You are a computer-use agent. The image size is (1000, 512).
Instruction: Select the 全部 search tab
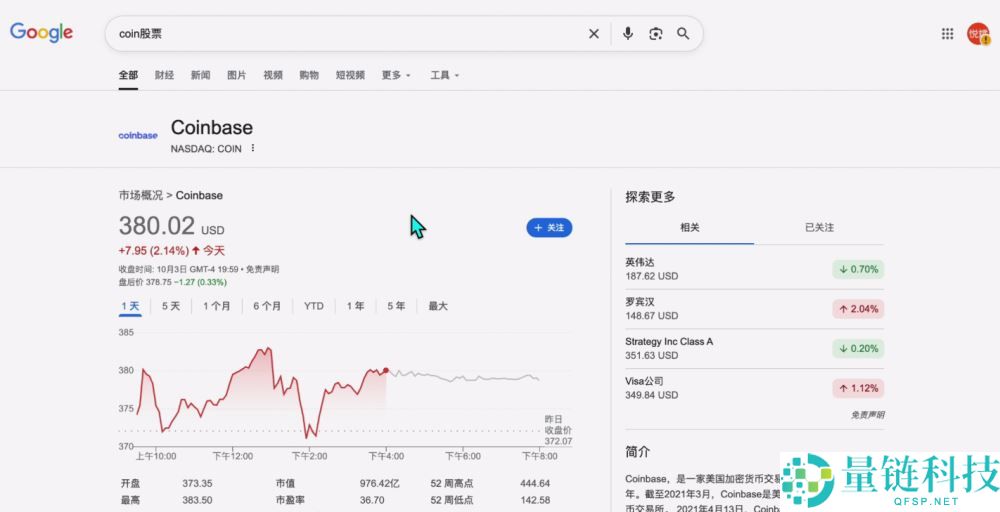tap(128, 75)
